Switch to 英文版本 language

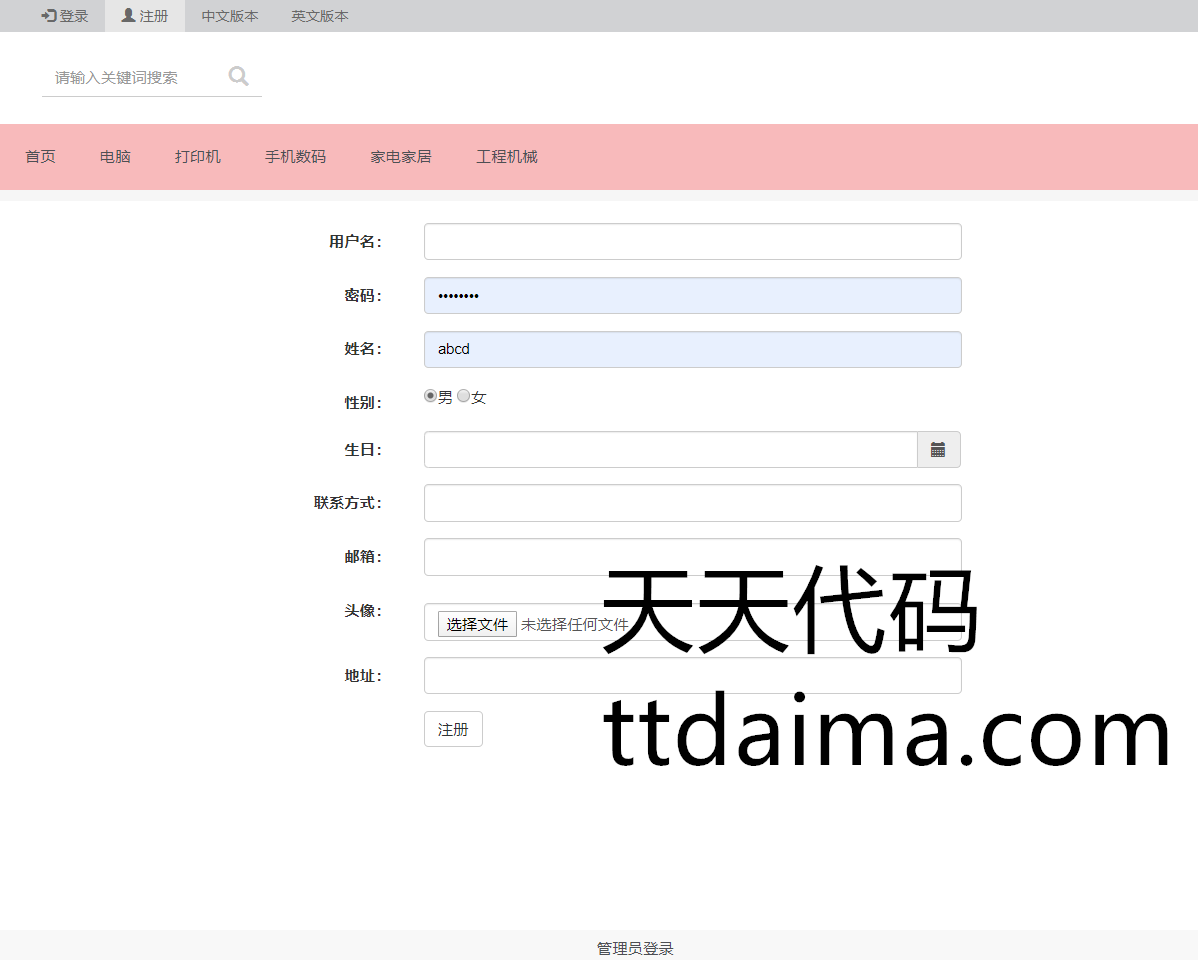pos(320,16)
